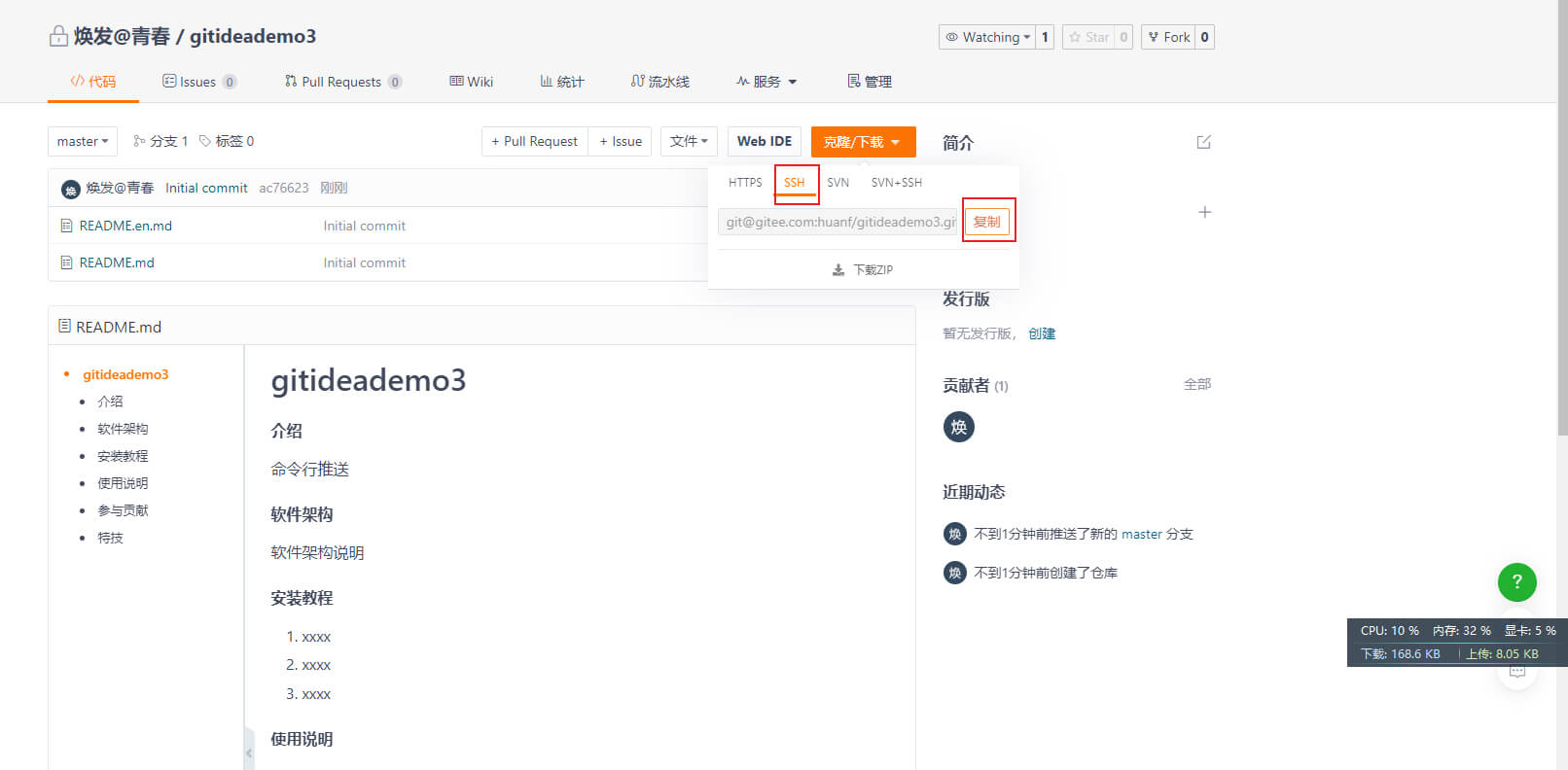This screenshot has width=1568, height=770.
Task: Create a new Issue
Action: point(621,141)
